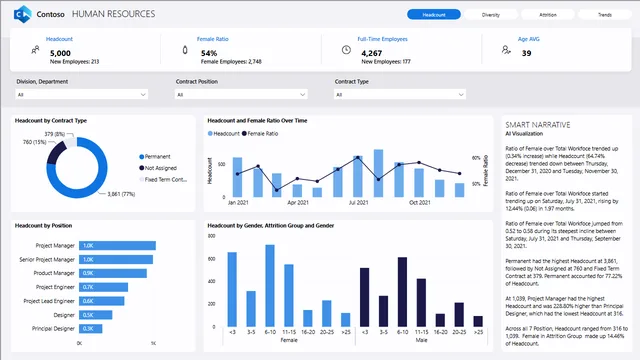The width and height of the screenshot is (640, 360).
Task: Click the Female Ratio legend item
Action: coord(260,133)
